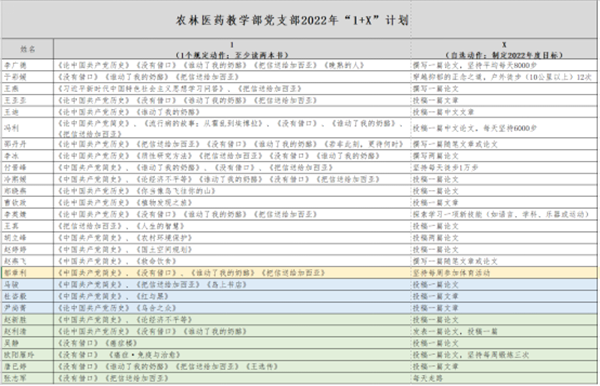Click the 姓名 column header cell
This screenshot has height=386, width=600.
point(28,49)
